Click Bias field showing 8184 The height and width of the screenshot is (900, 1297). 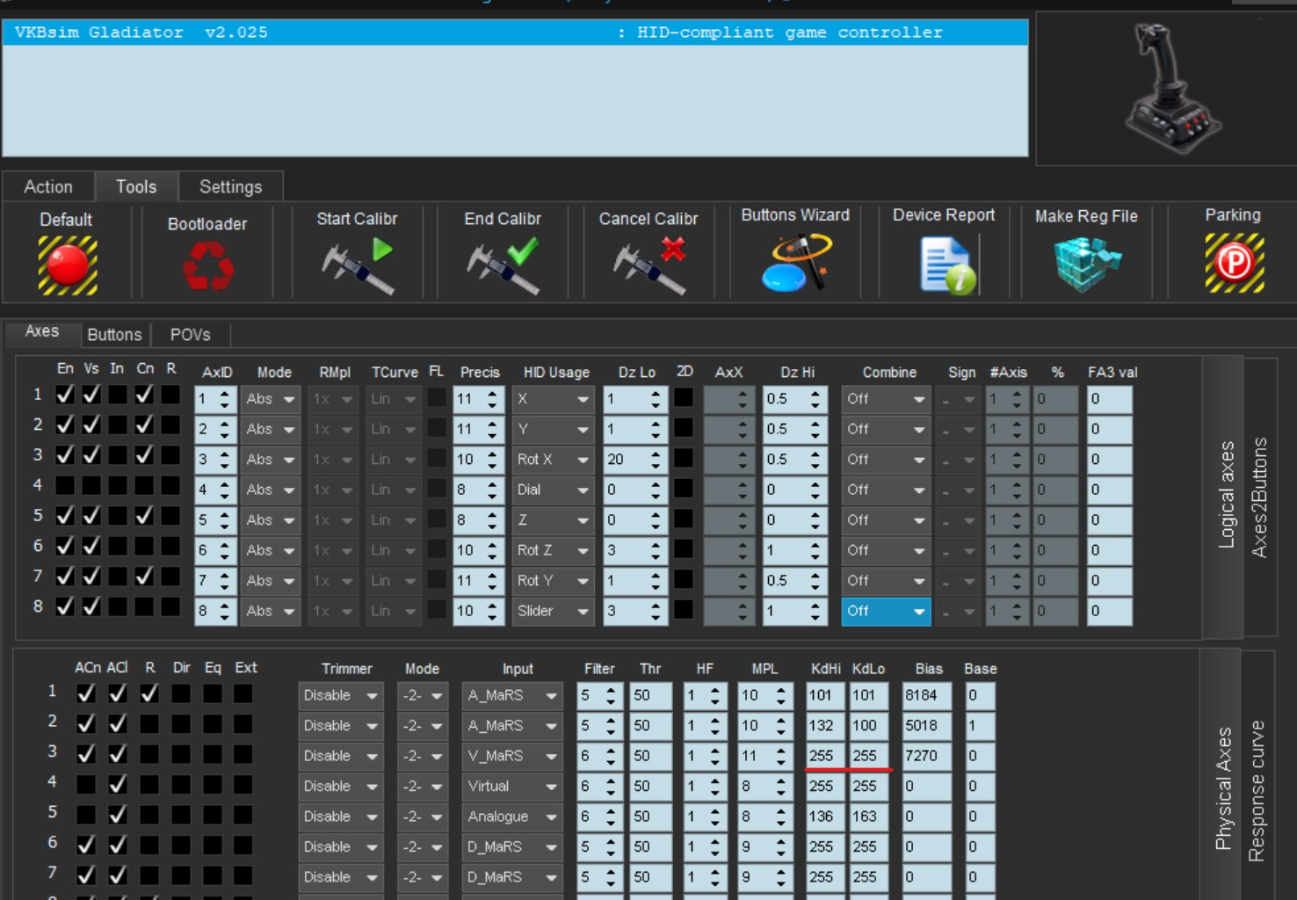pos(926,695)
